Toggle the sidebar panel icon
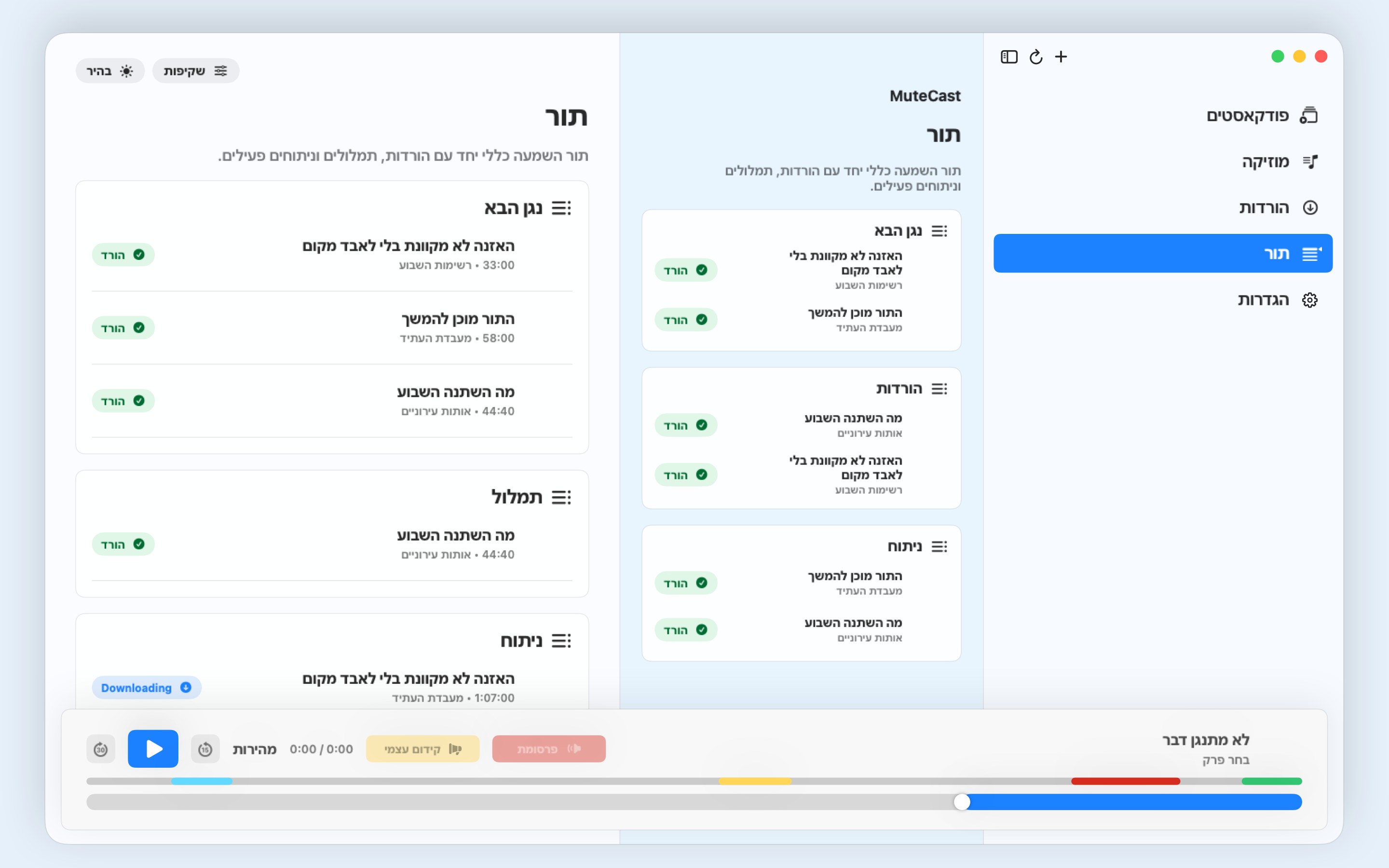The image size is (1389, 868). [x=1008, y=57]
